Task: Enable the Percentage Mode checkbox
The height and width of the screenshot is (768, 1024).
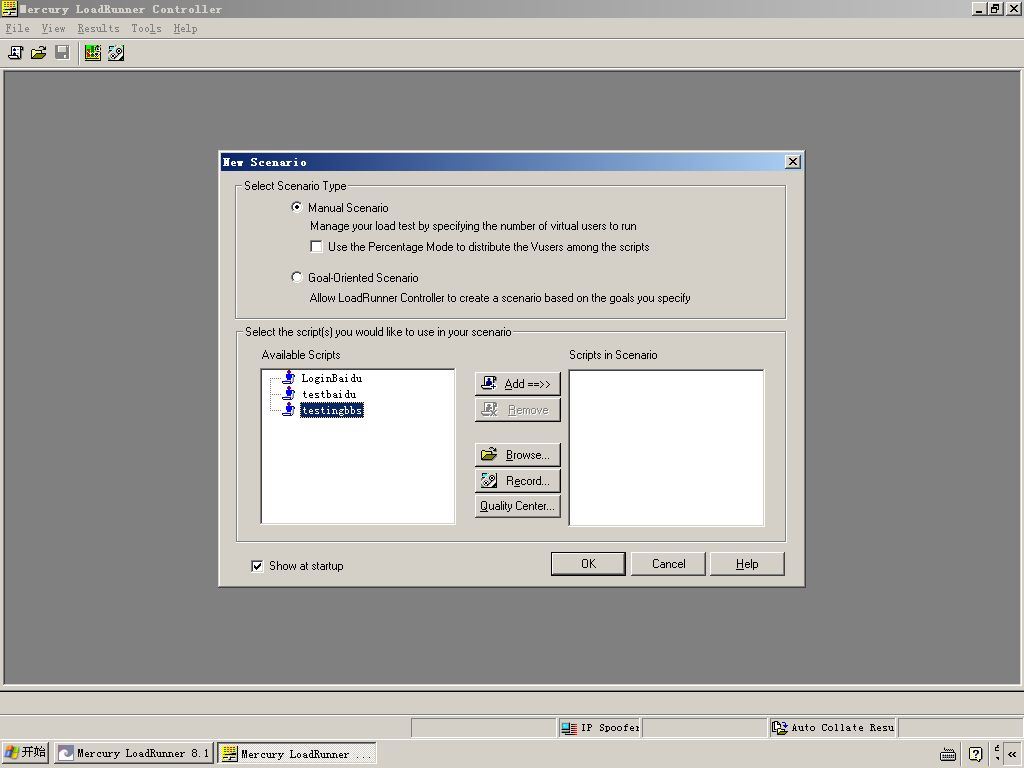Action: click(316, 246)
